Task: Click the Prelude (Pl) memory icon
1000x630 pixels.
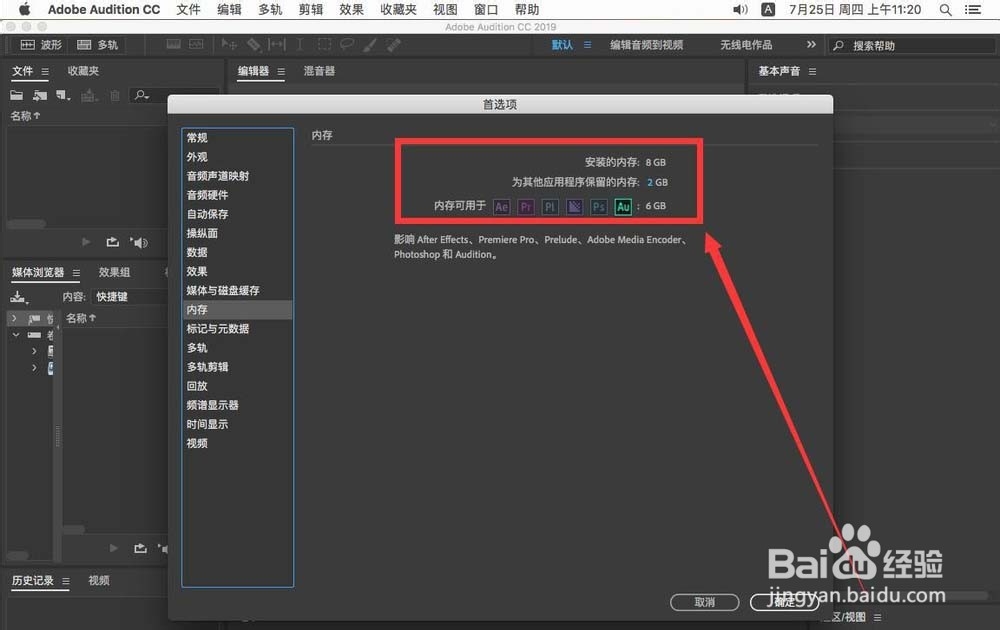Action: (550, 207)
